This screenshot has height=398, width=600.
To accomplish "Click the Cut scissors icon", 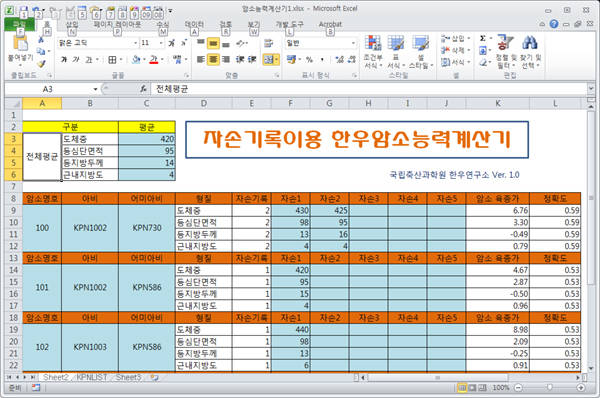I will pos(41,40).
